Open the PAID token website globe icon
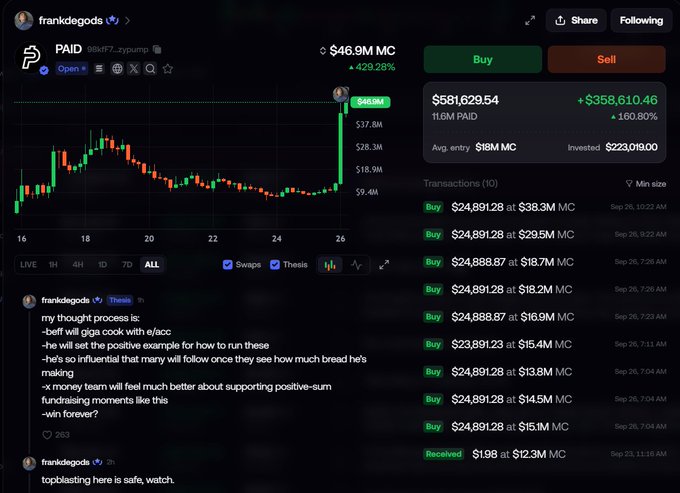Image resolution: width=680 pixels, height=493 pixels. tap(117, 69)
